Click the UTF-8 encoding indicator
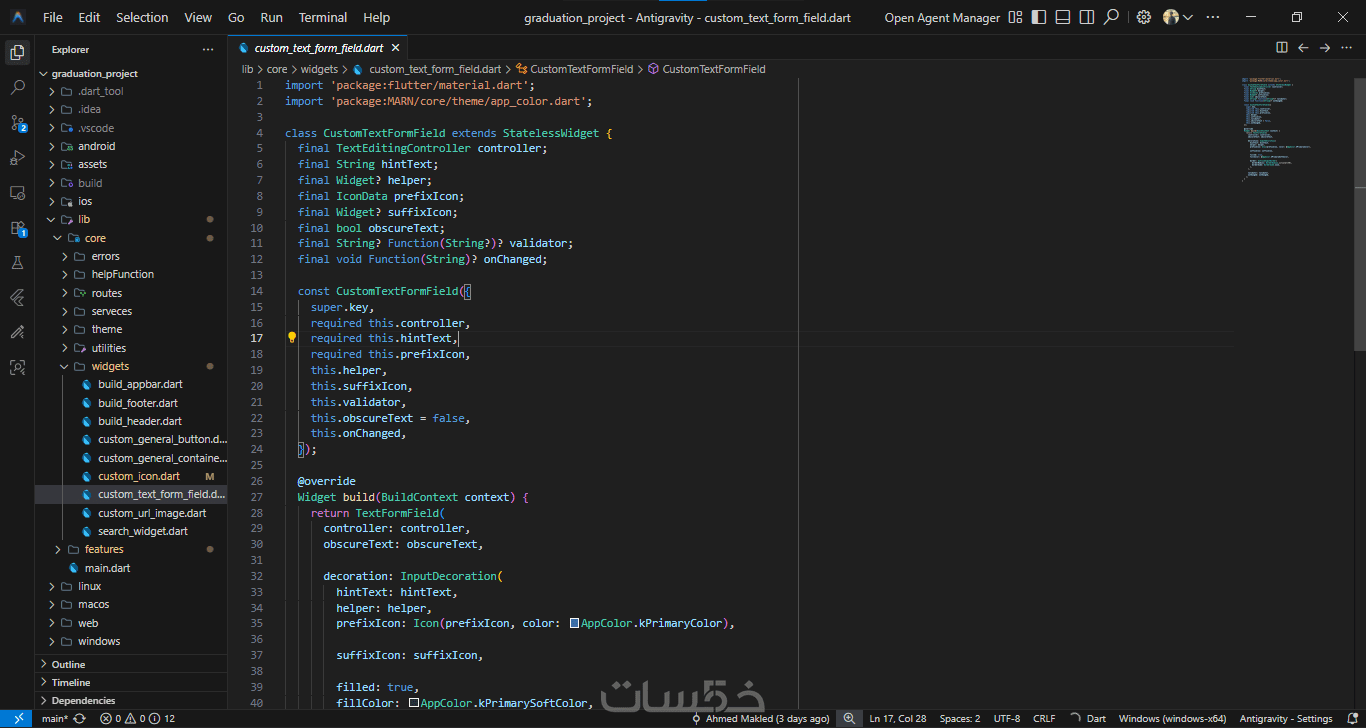The image size is (1366, 728). point(1007,718)
